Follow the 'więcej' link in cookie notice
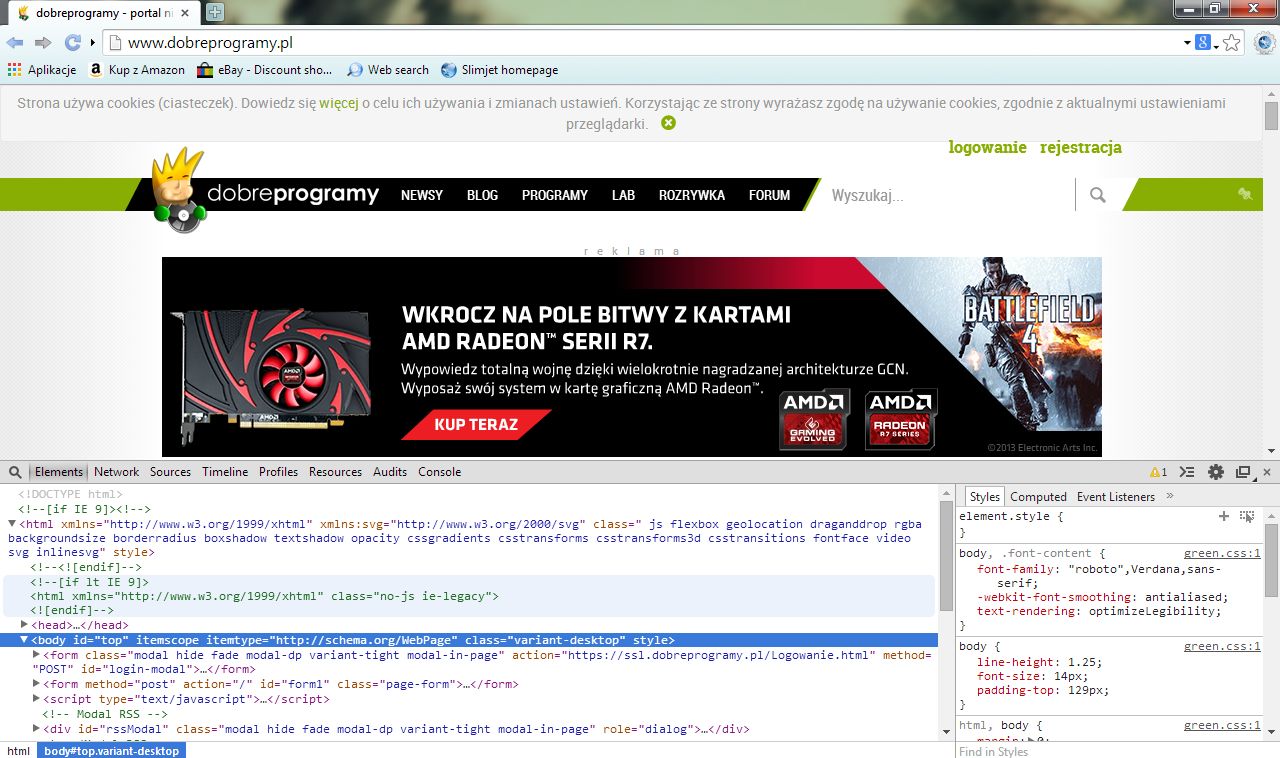Viewport: 1280px width, 758px height. [339, 103]
